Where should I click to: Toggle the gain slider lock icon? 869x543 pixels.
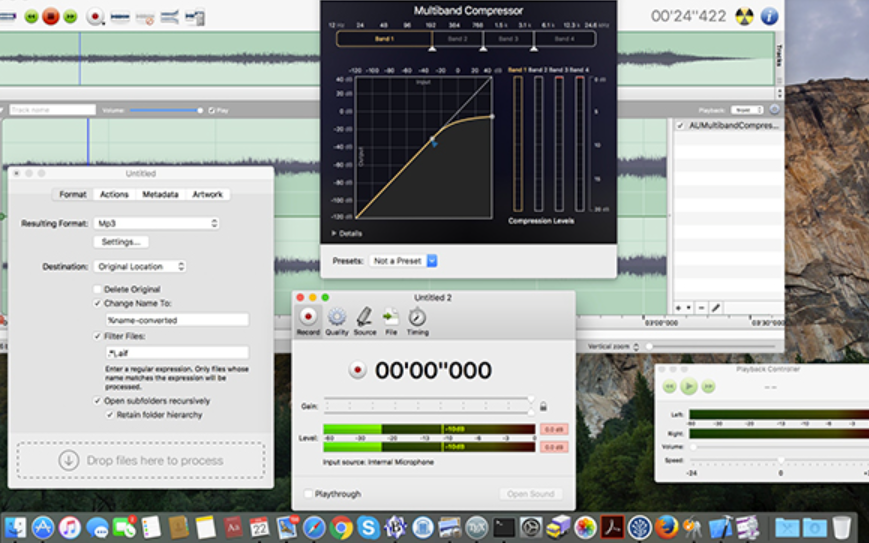543,406
